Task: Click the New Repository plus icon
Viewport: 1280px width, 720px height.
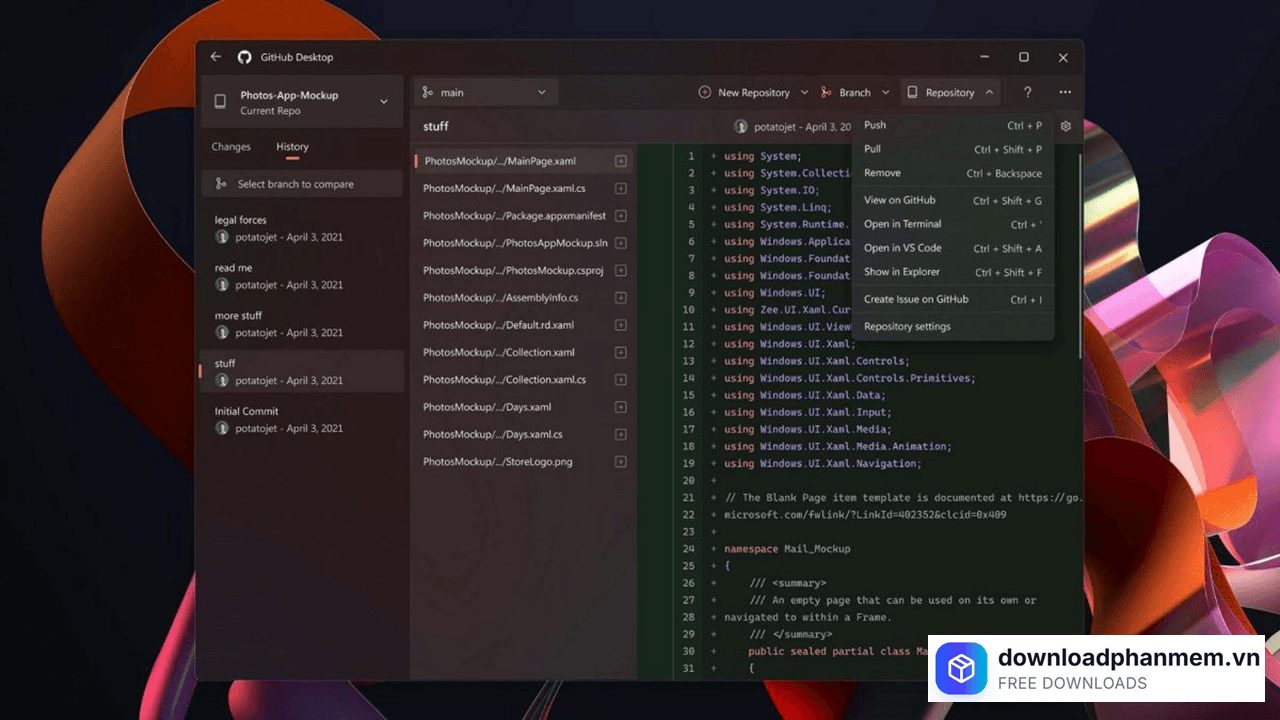Action: pos(705,92)
